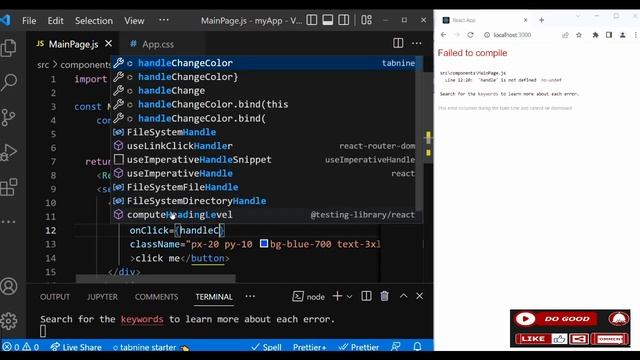Select the computeHeadingLevel suggestion

(x=264, y=215)
